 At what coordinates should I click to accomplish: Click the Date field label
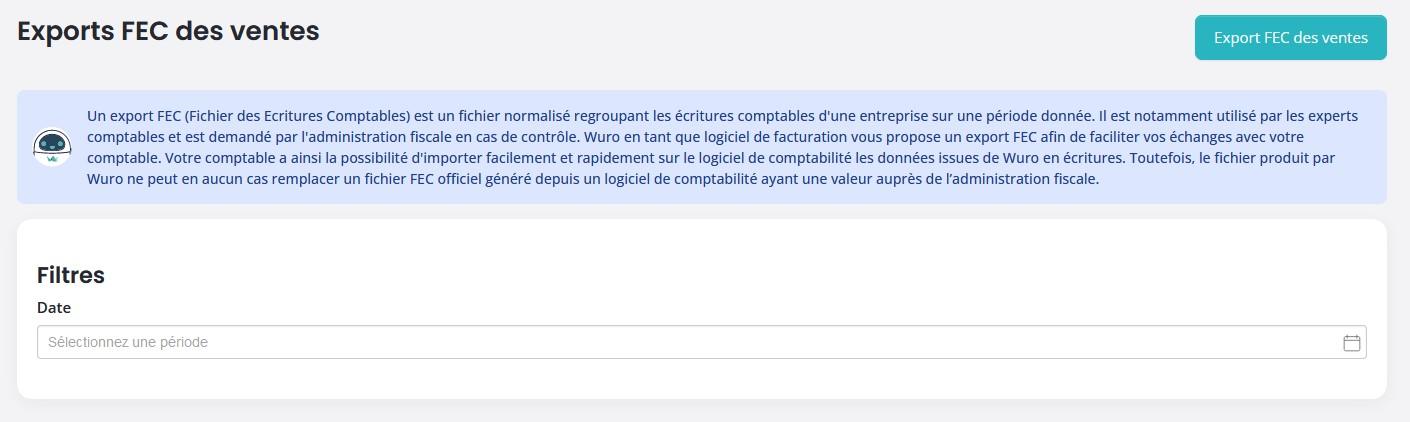click(54, 308)
